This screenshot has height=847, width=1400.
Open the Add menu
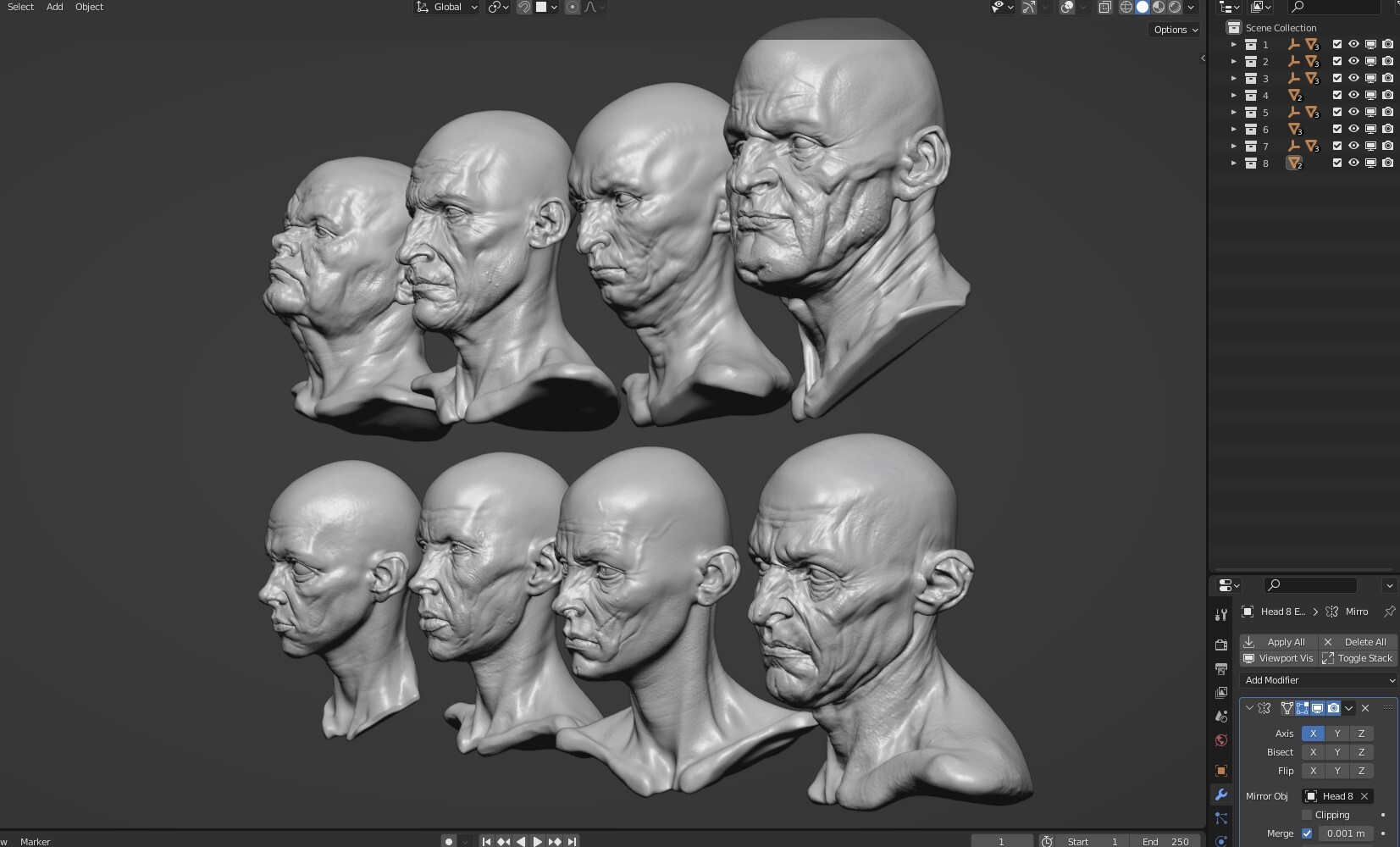(53, 7)
